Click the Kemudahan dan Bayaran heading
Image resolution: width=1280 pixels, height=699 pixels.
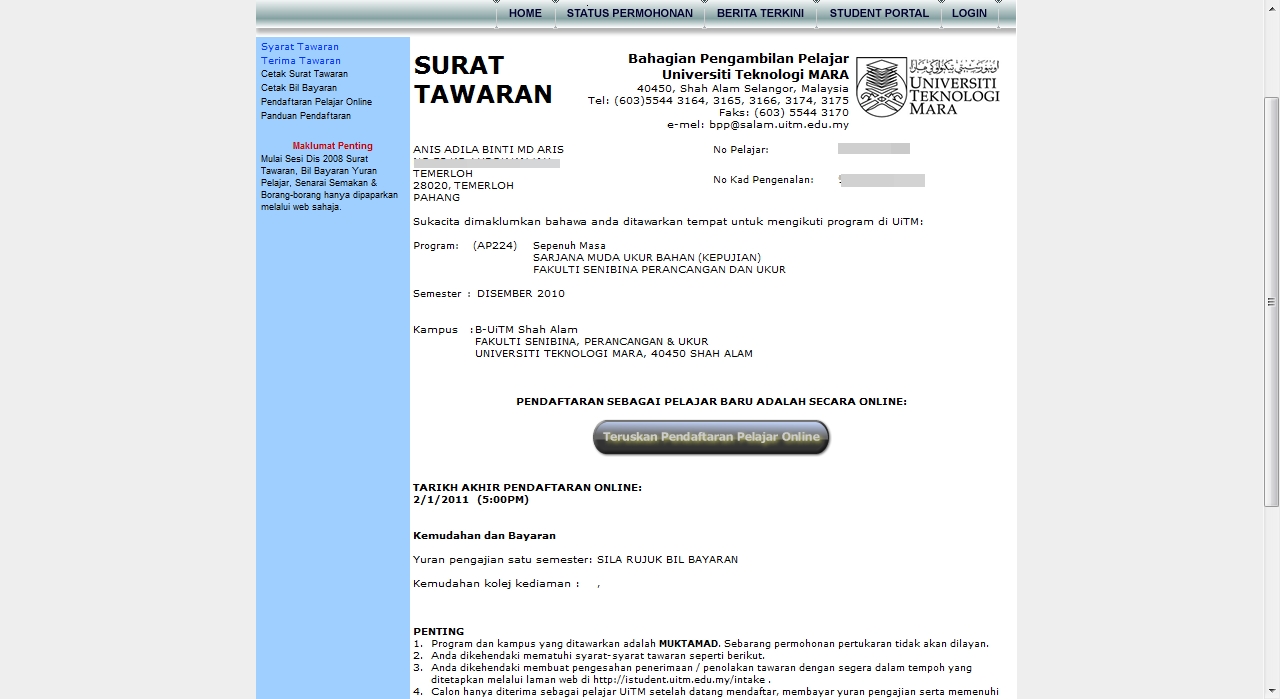point(484,536)
